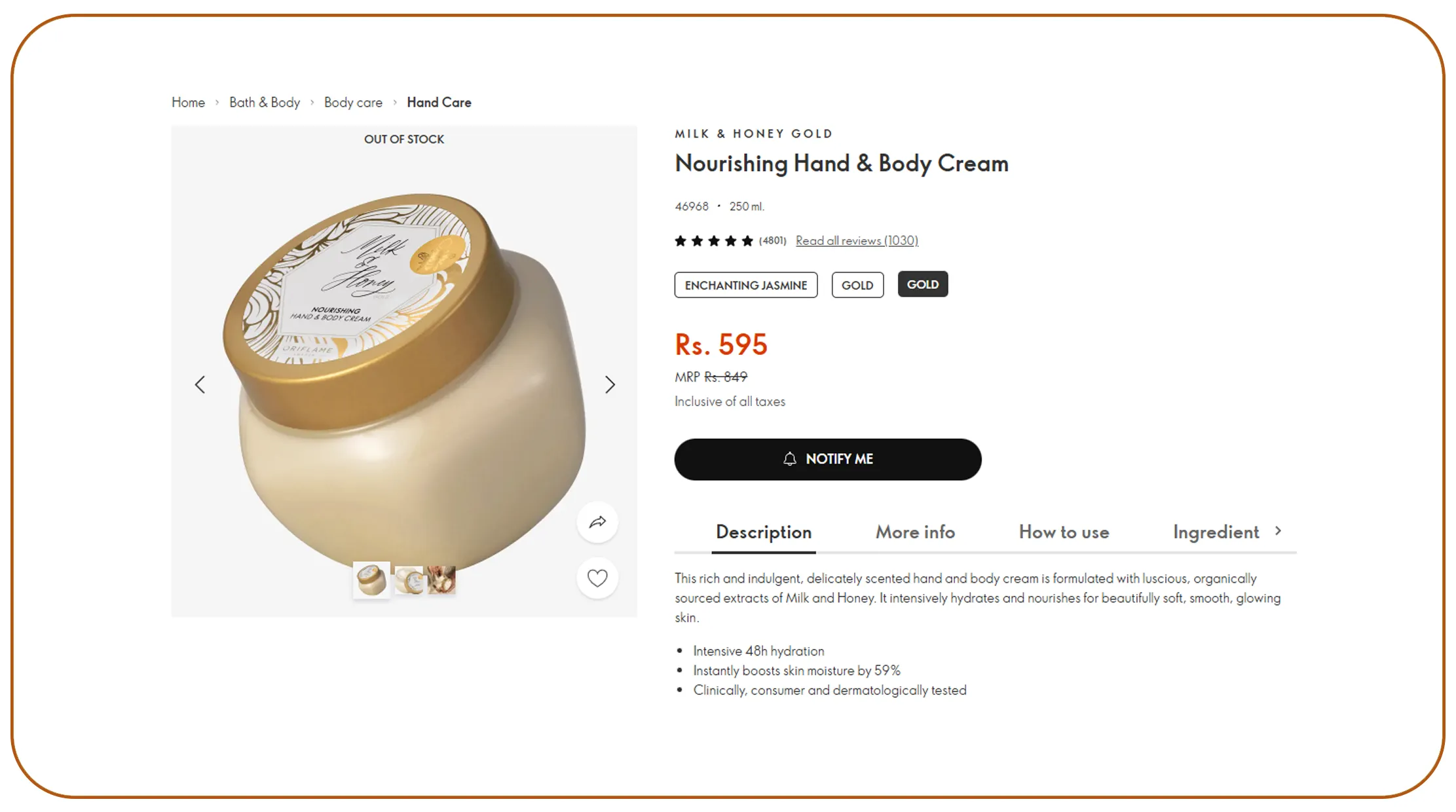Go to Home via breadcrumb
The height and width of the screenshot is (812, 1456).
tap(188, 102)
